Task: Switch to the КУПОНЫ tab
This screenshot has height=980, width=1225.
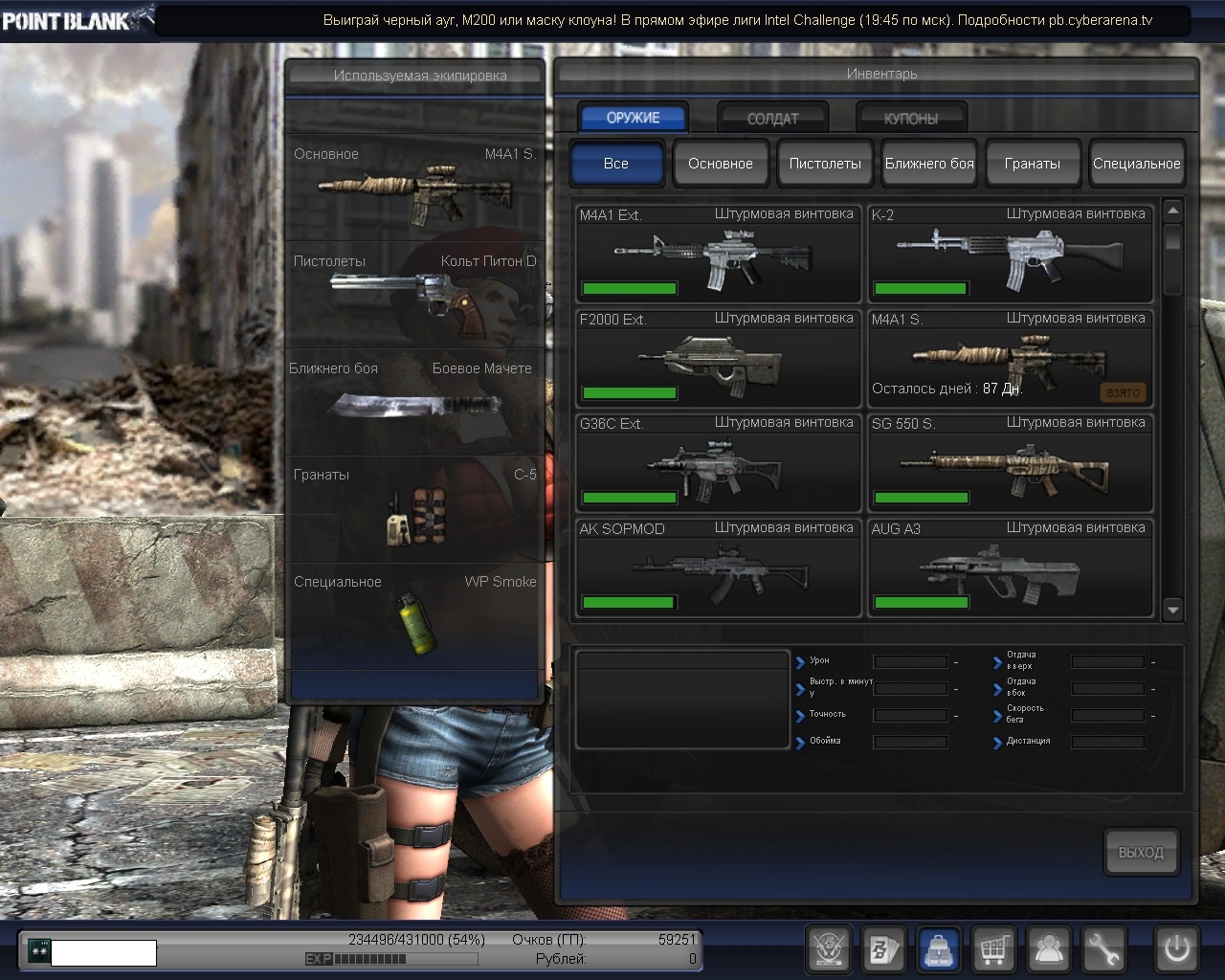Action: [x=911, y=119]
